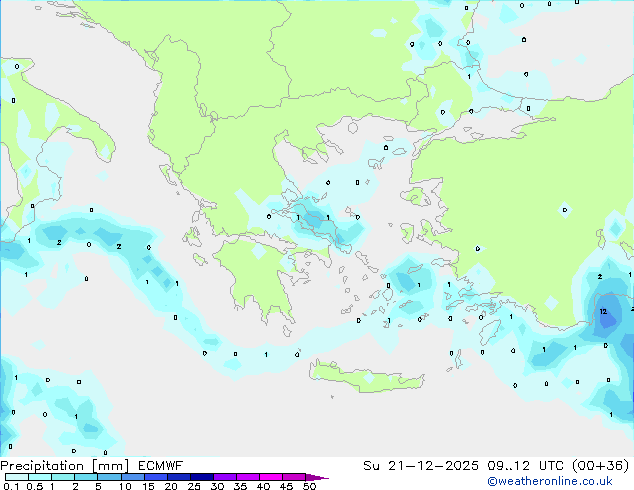634x490 pixels.
Task: Select the 1–2 mm legend color swatch
Action: (x=63, y=477)
